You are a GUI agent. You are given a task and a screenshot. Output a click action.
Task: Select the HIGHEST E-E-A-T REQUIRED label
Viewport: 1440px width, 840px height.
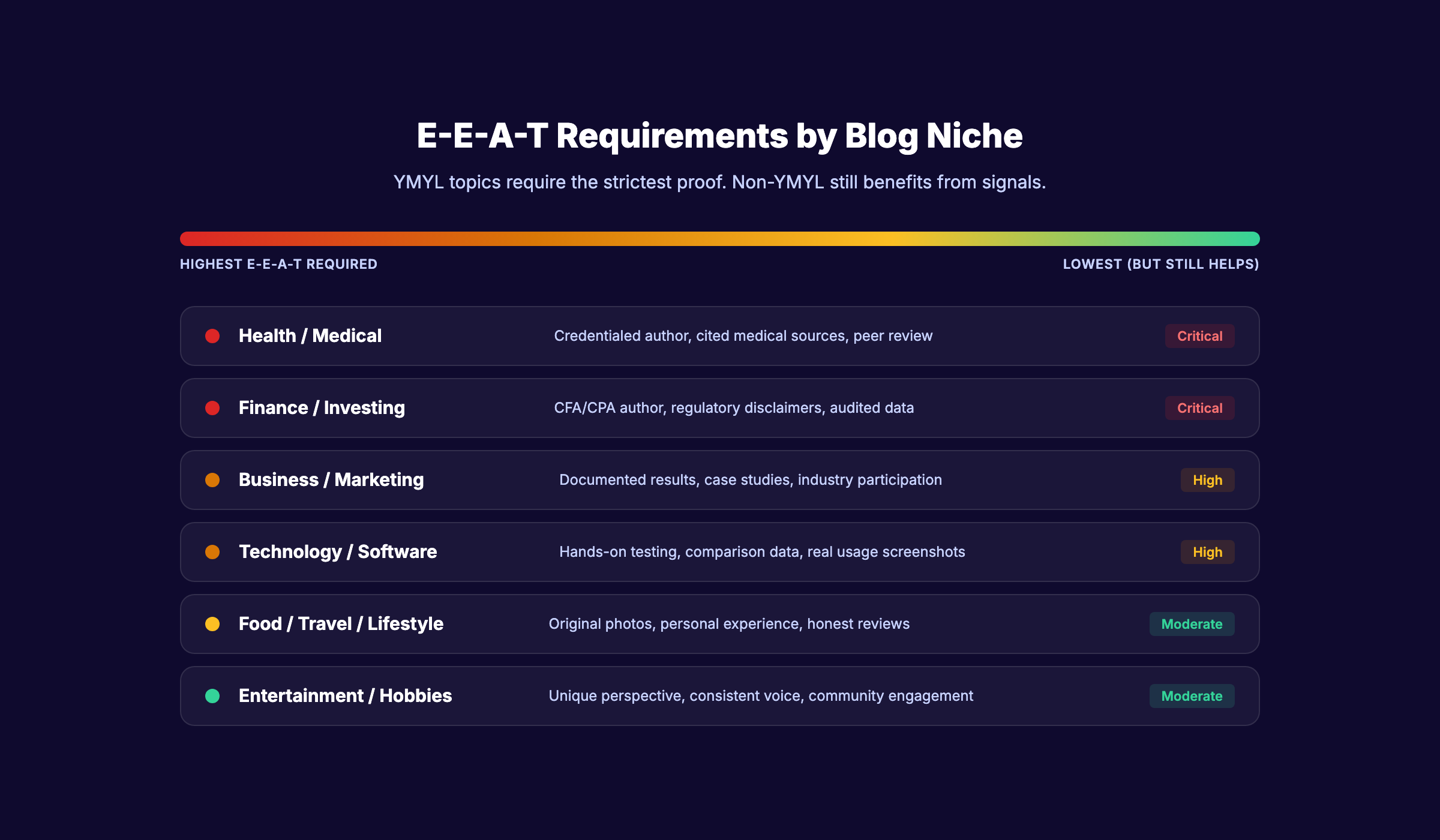pos(278,264)
